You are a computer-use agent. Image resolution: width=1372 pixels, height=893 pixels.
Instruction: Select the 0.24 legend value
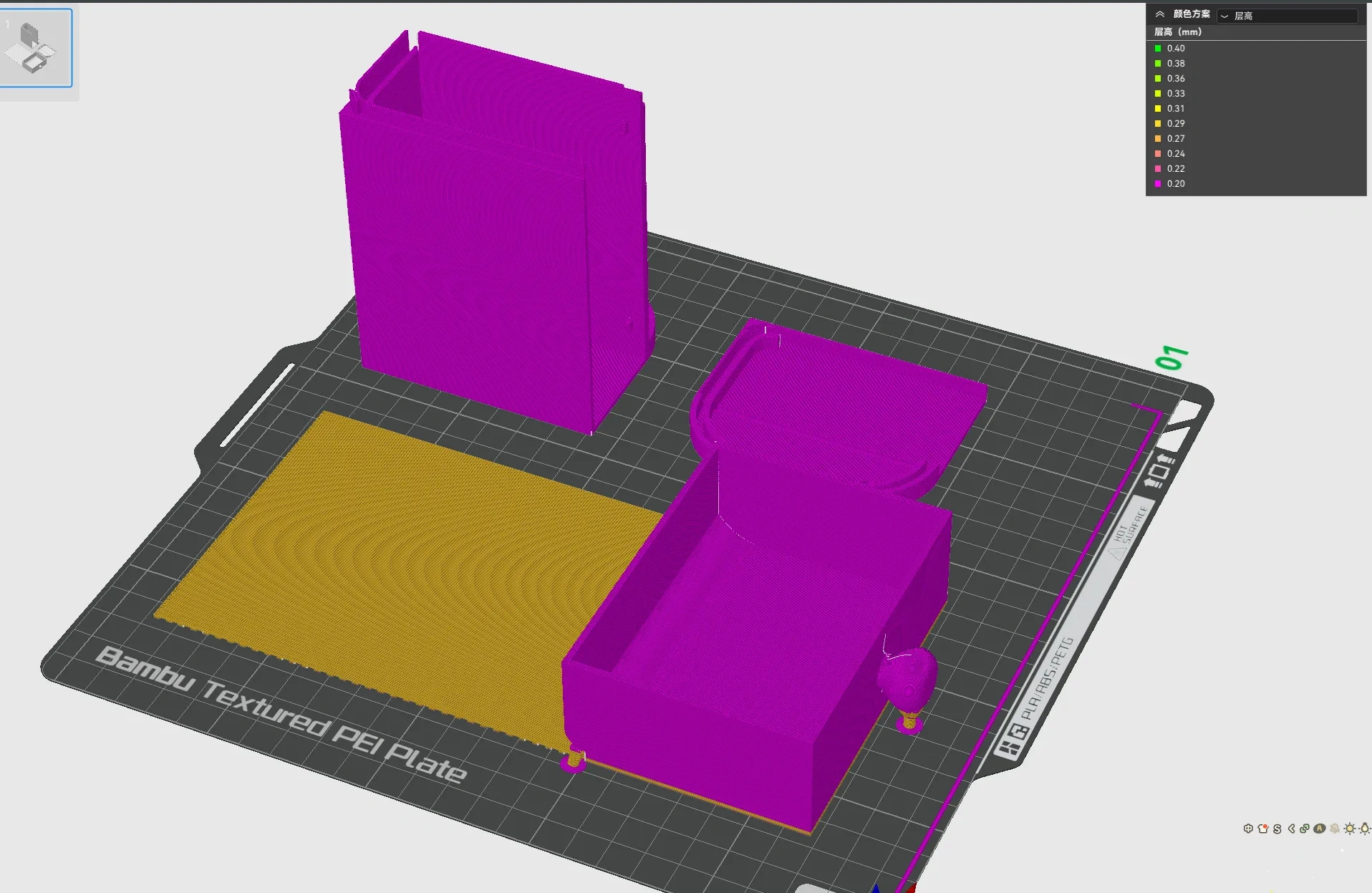1176,153
